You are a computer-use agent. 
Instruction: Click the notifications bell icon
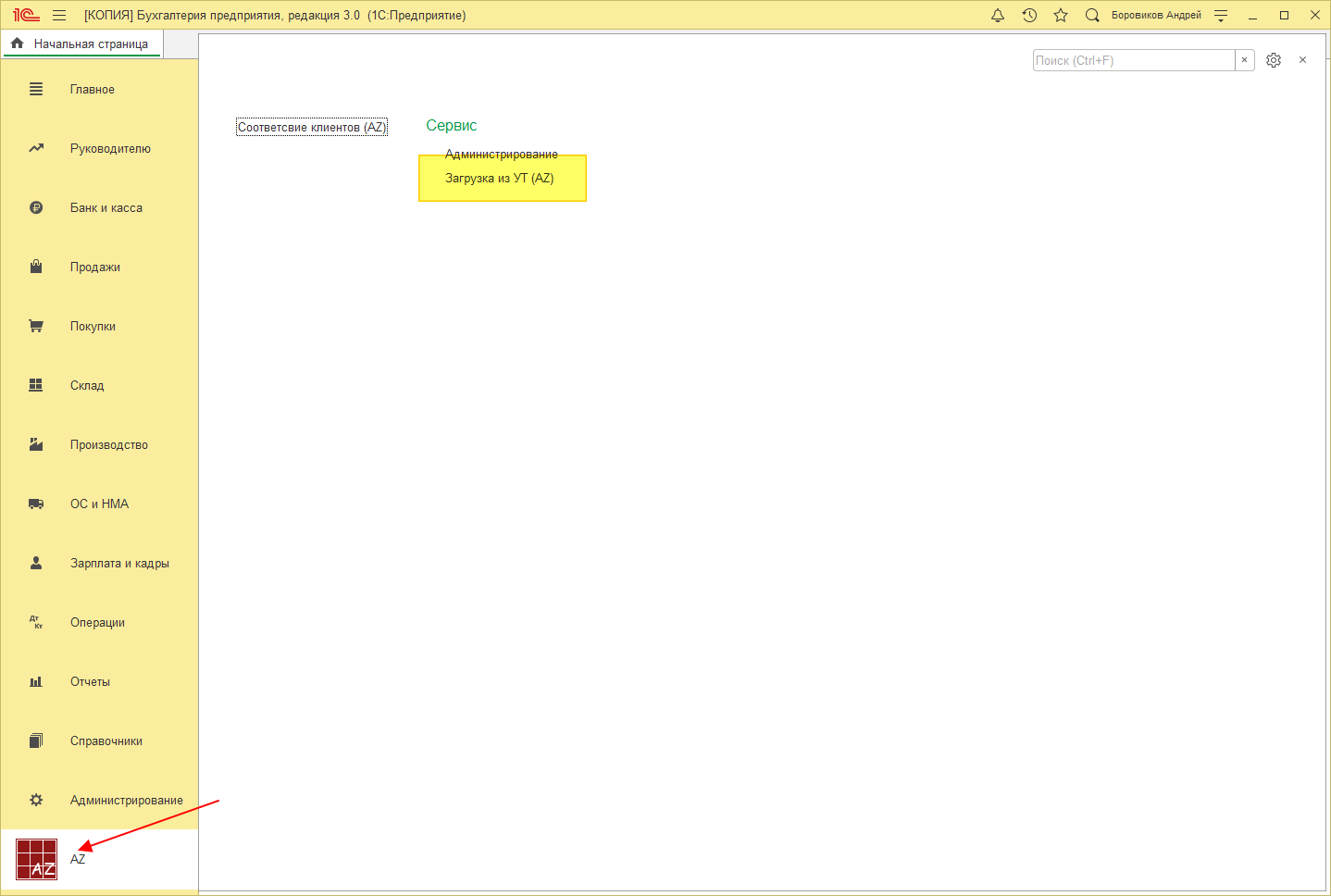point(998,16)
